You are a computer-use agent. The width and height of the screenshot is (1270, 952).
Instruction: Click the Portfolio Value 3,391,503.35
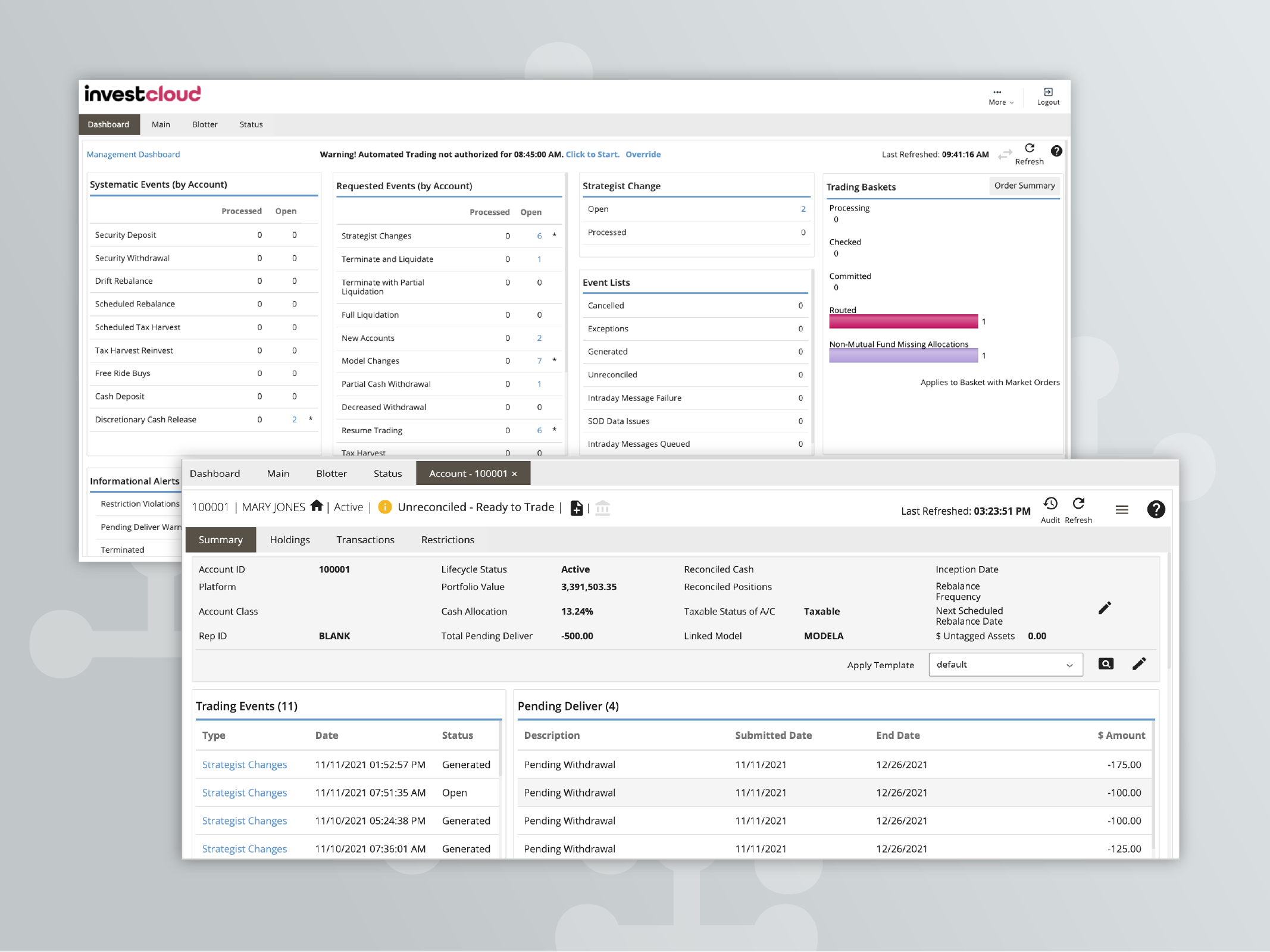tap(589, 587)
